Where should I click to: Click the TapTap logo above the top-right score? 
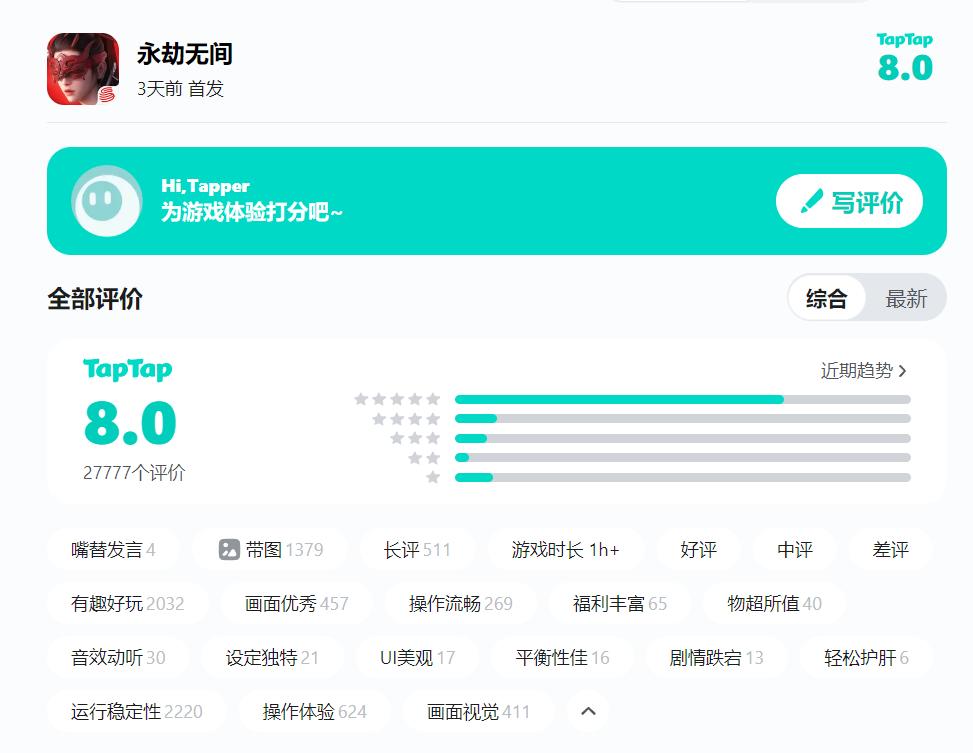[x=904, y=40]
